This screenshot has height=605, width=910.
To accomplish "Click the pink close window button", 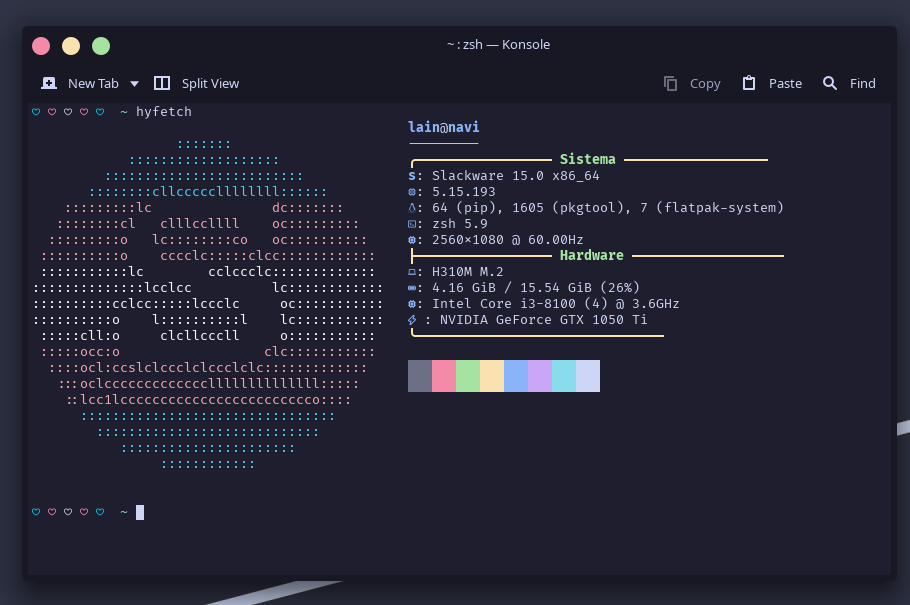I will 41,45.
